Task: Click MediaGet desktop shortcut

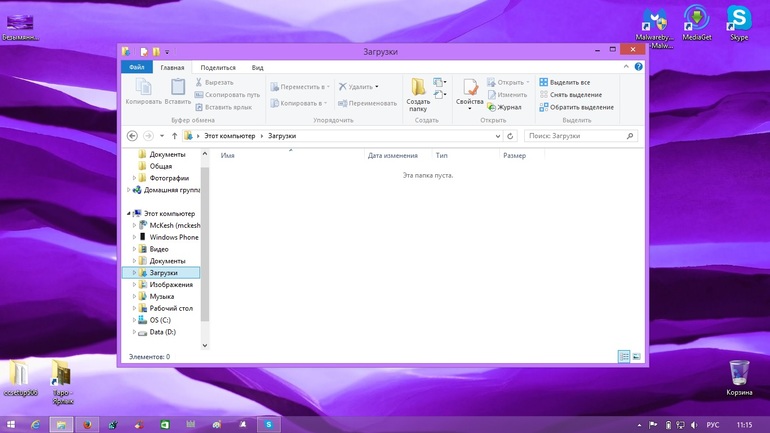Action: pyautogui.click(x=696, y=23)
